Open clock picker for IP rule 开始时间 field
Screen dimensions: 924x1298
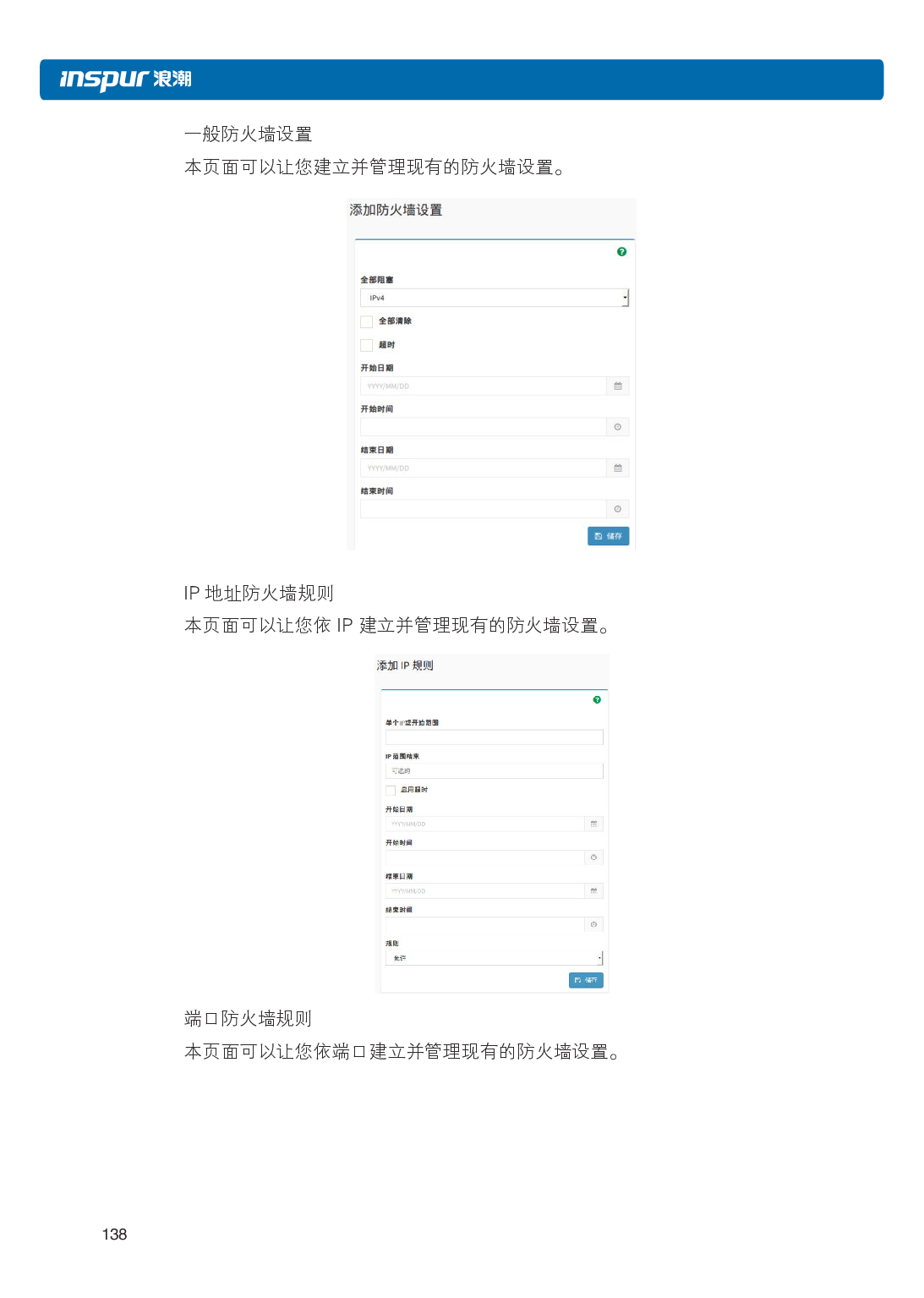(x=593, y=857)
